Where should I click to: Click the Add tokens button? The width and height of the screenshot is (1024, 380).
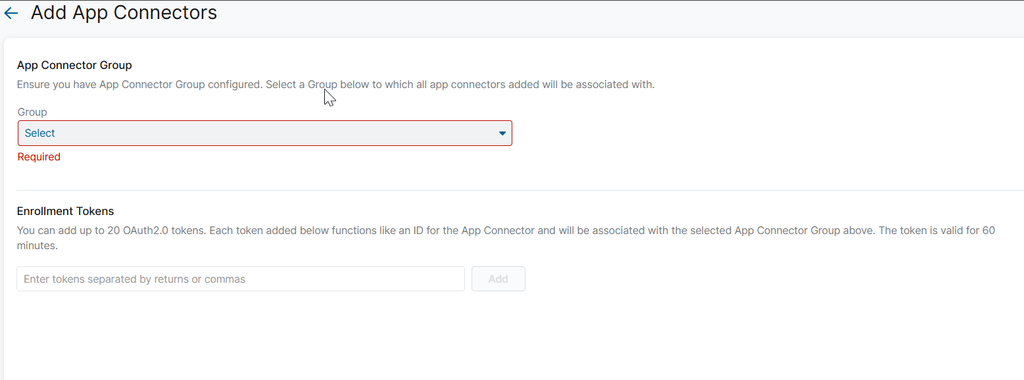click(498, 279)
